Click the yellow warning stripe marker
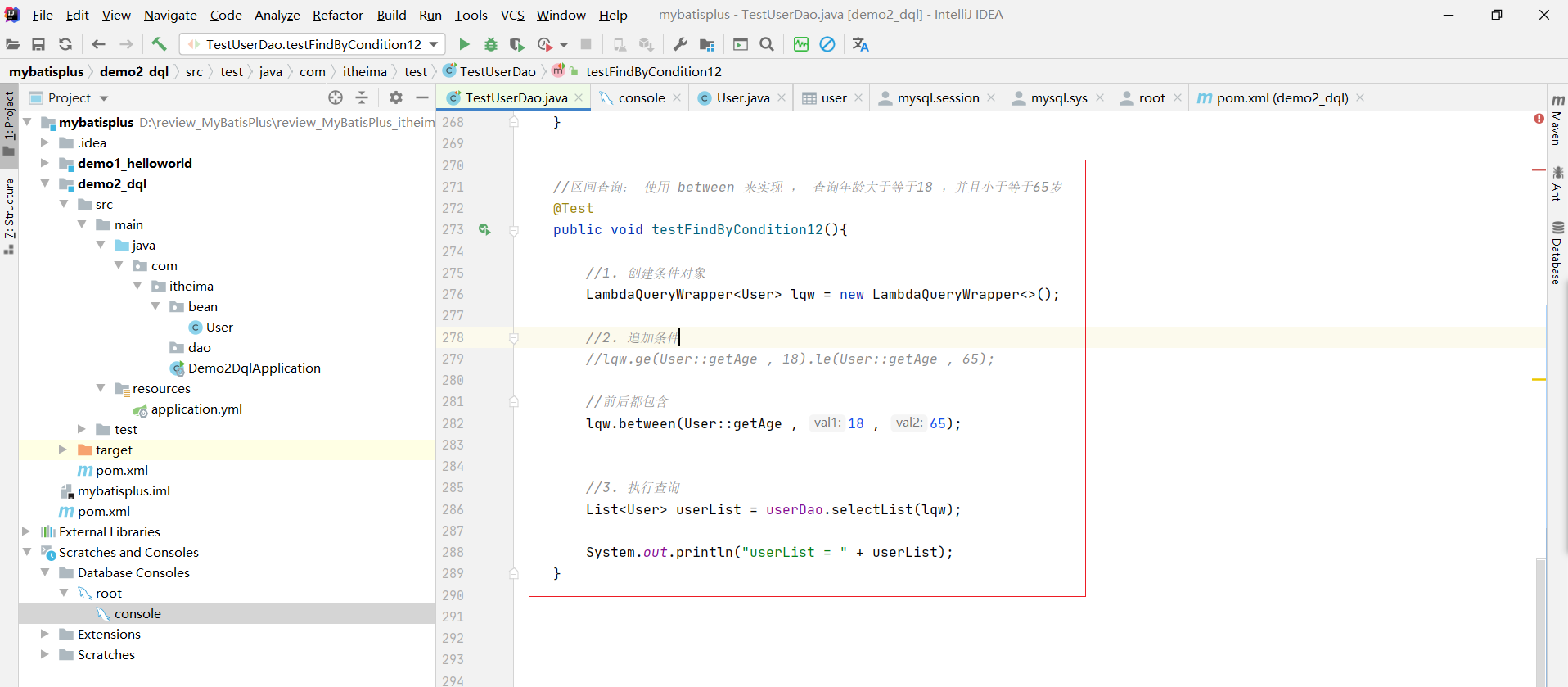 (1539, 380)
